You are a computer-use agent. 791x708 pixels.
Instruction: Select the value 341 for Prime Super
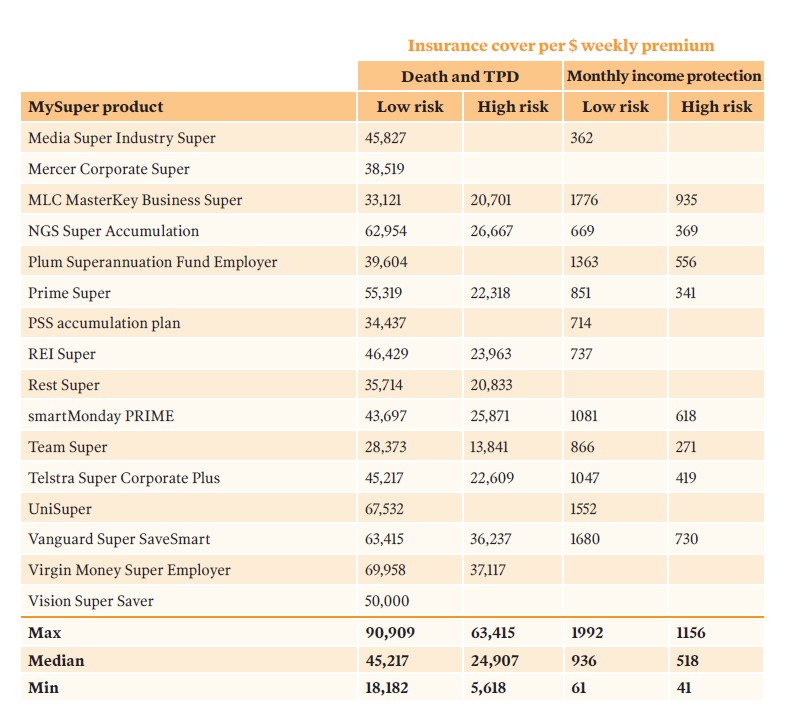(686, 293)
